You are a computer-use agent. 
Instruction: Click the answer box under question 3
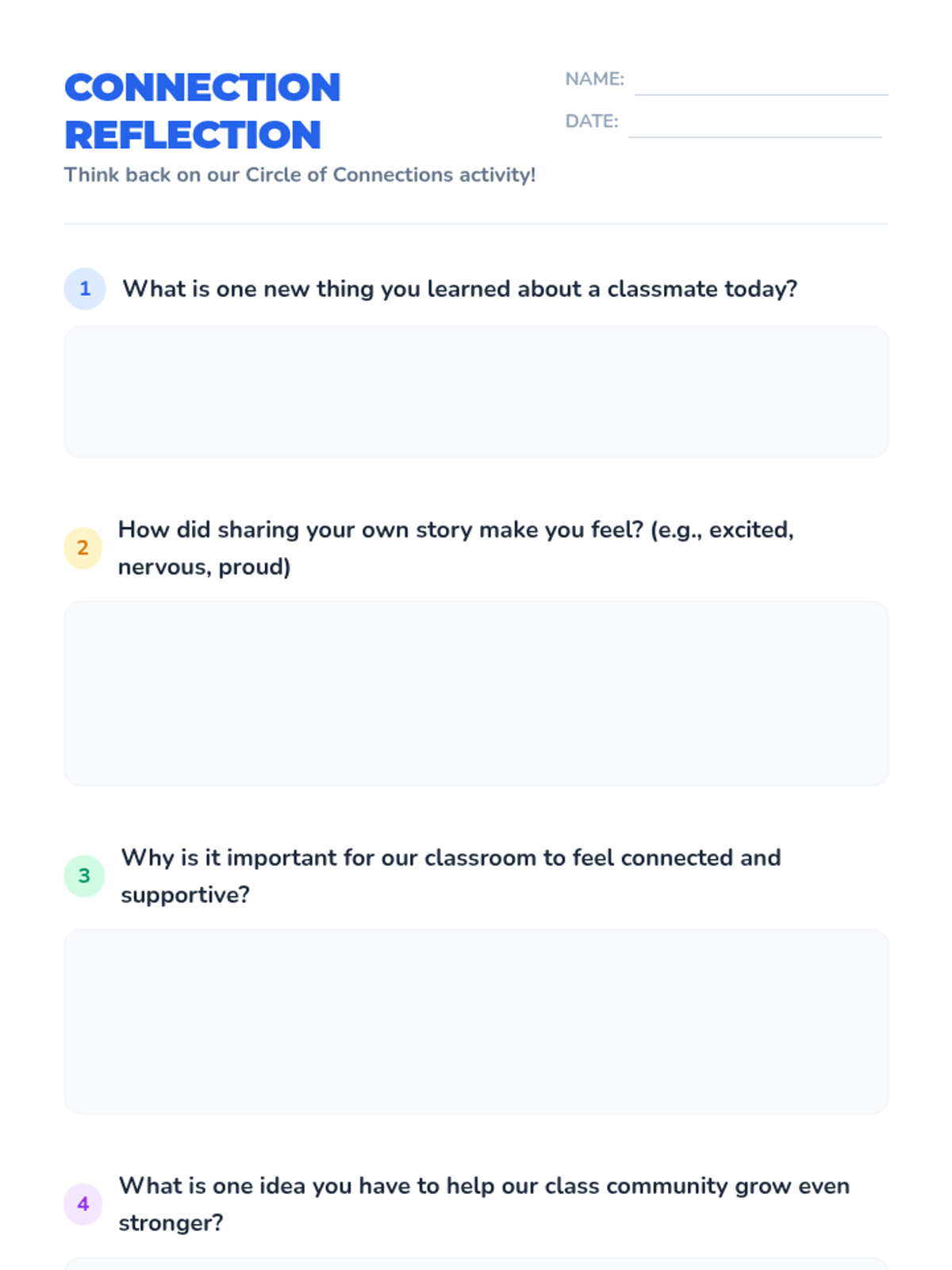476,1022
